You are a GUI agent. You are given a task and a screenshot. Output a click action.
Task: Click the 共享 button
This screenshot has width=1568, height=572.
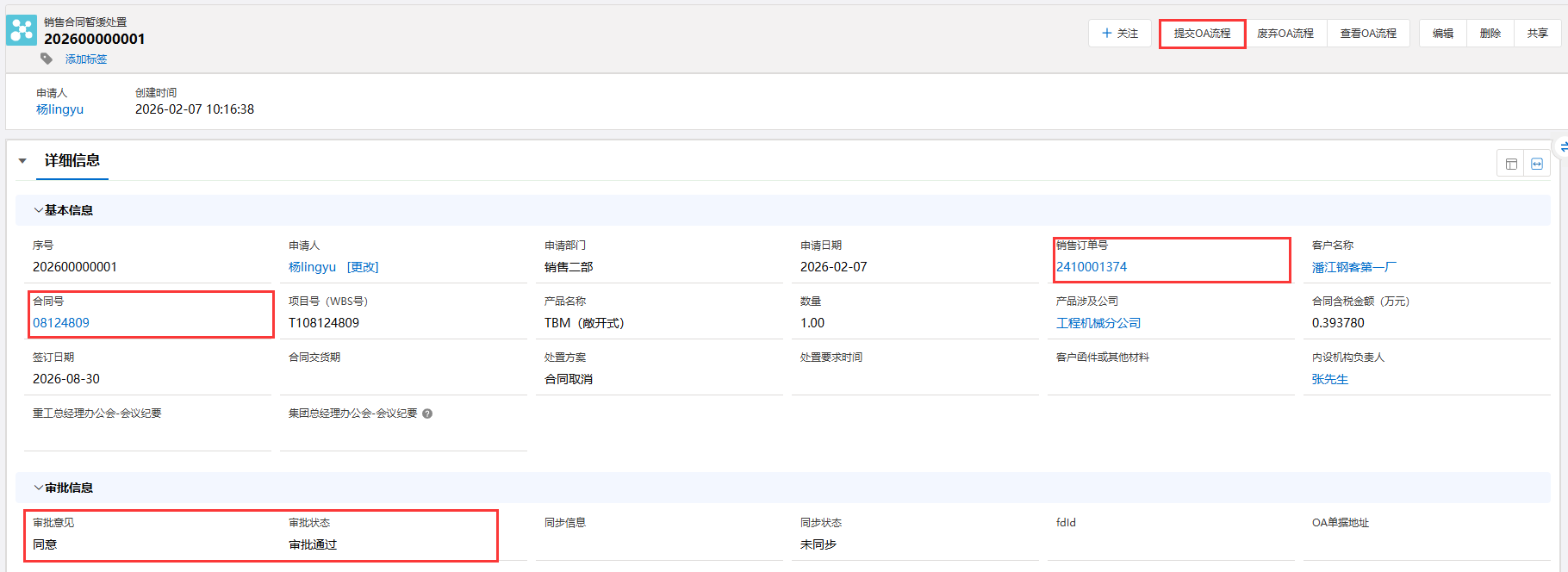point(1538,34)
